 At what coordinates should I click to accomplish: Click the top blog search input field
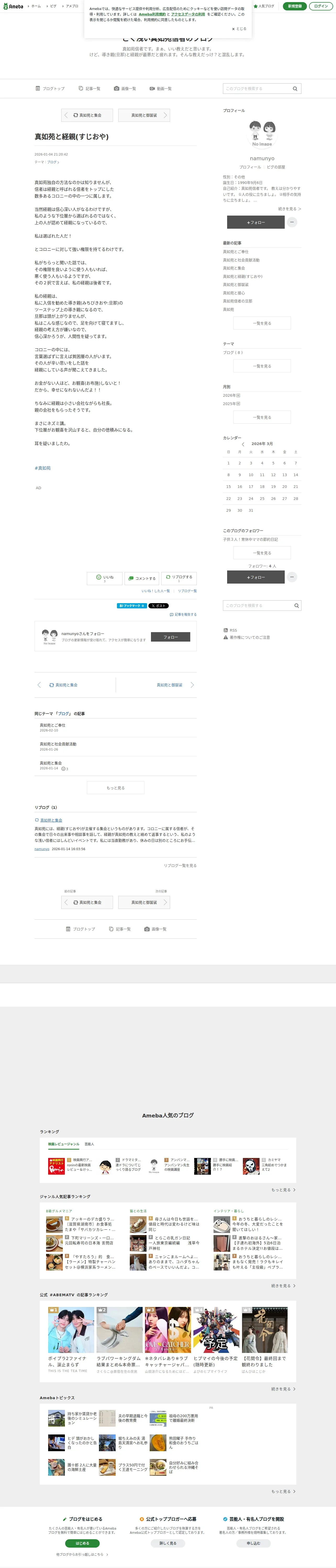click(x=256, y=89)
